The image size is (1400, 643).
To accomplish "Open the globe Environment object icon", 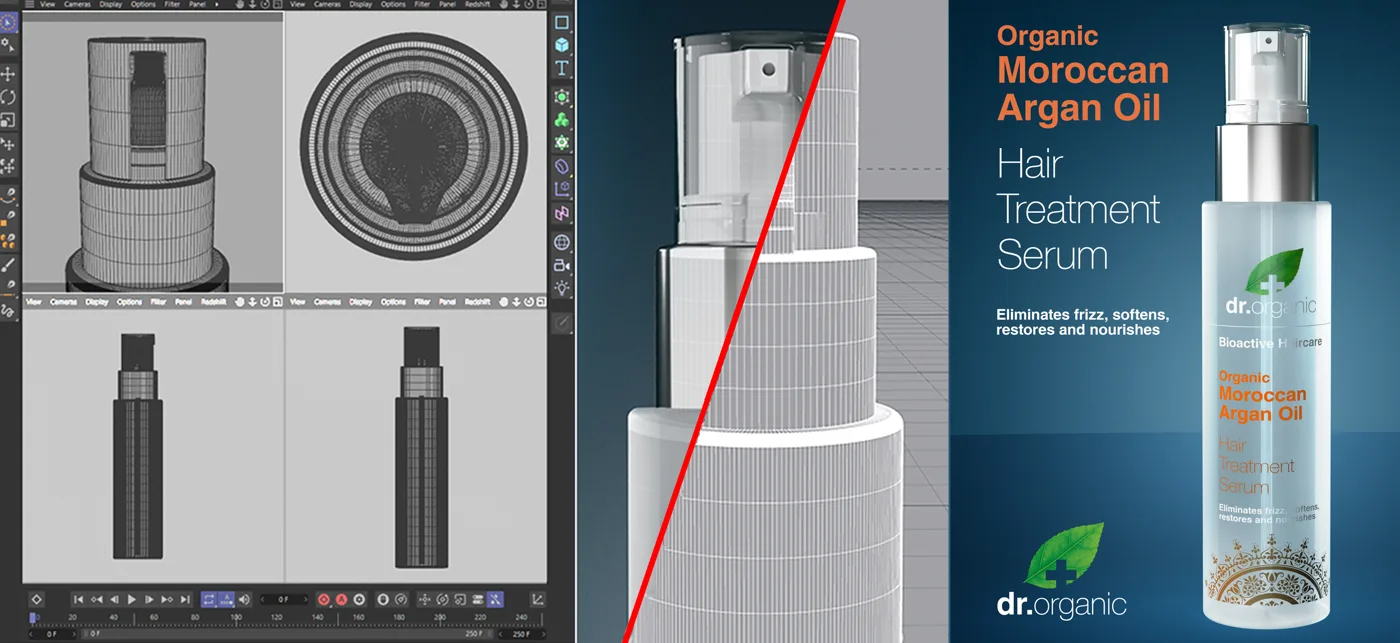I will point(562,242).
